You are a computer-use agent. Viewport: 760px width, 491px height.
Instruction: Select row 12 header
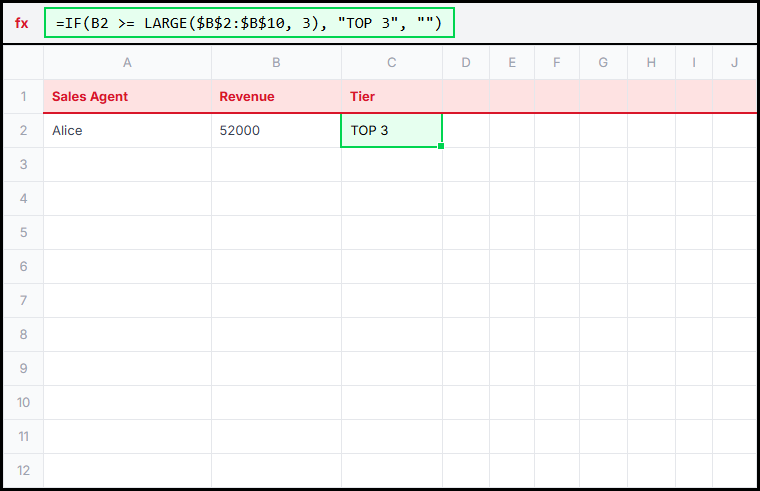23,470
